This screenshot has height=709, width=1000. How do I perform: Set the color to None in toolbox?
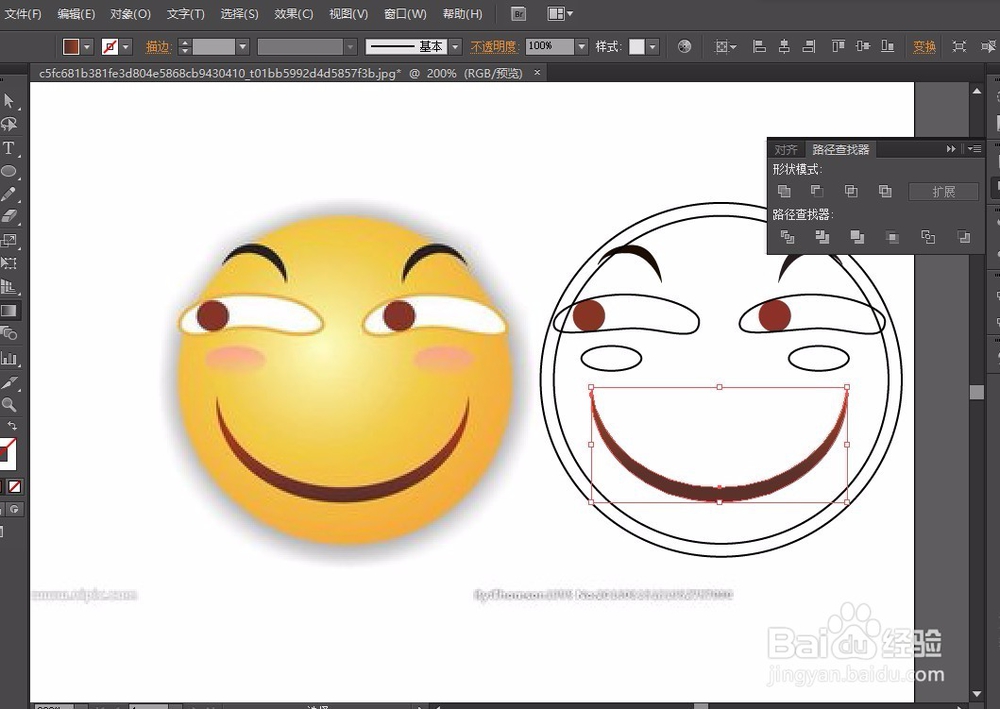point(15,487)
